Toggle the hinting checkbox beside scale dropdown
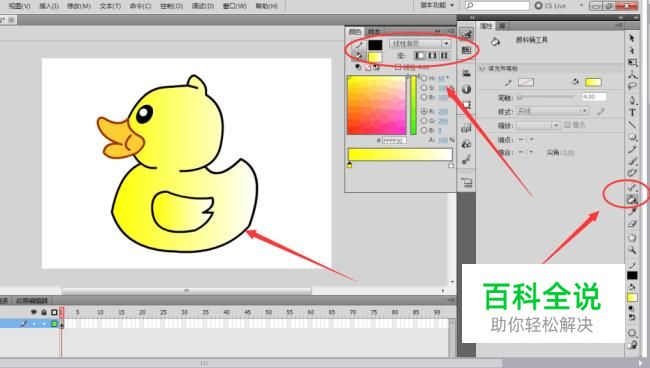Viewport: 650px width, 368px height. coord(568,125)
